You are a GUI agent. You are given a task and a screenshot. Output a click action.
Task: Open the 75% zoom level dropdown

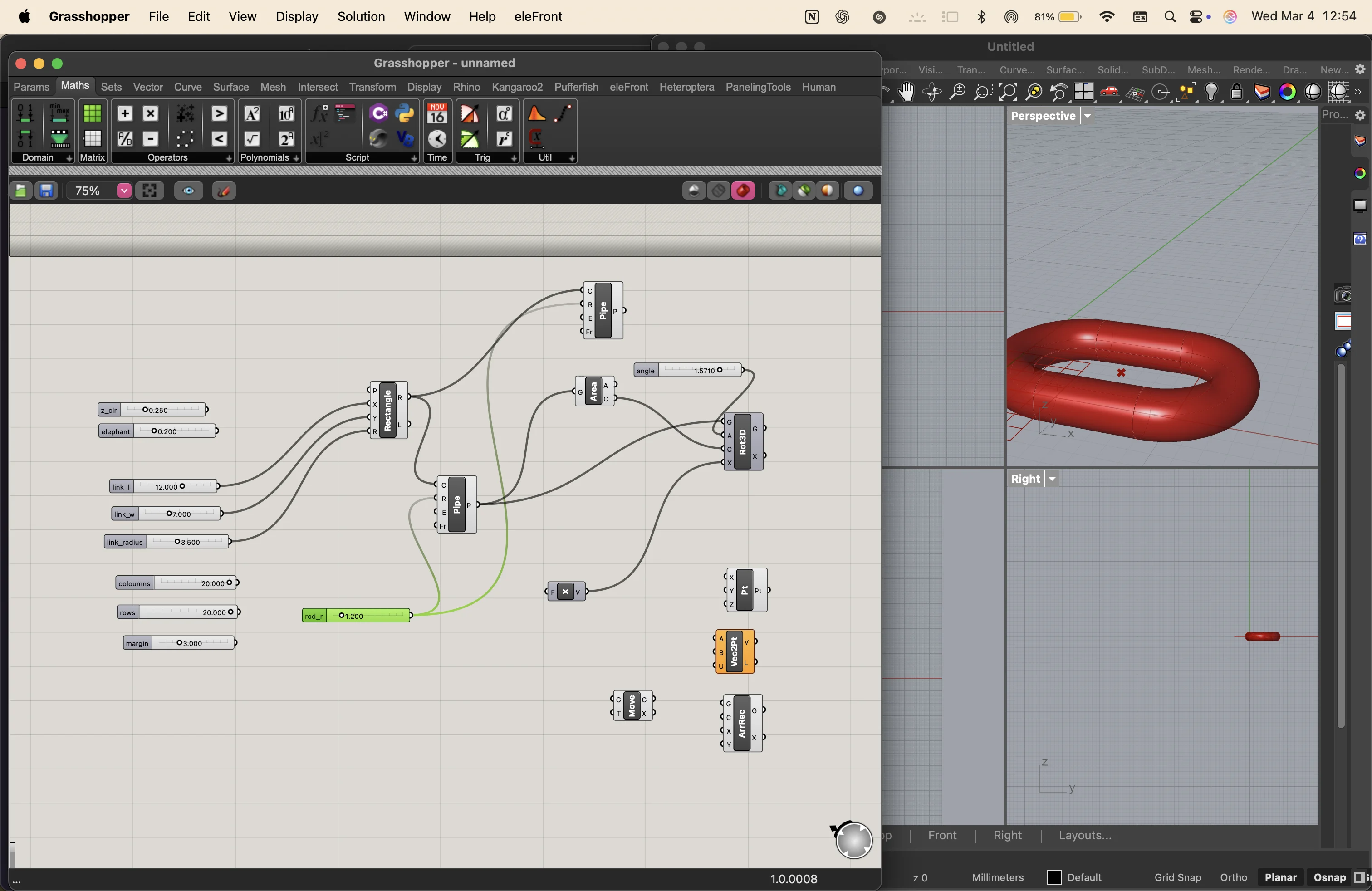click(x=123, y=191)
